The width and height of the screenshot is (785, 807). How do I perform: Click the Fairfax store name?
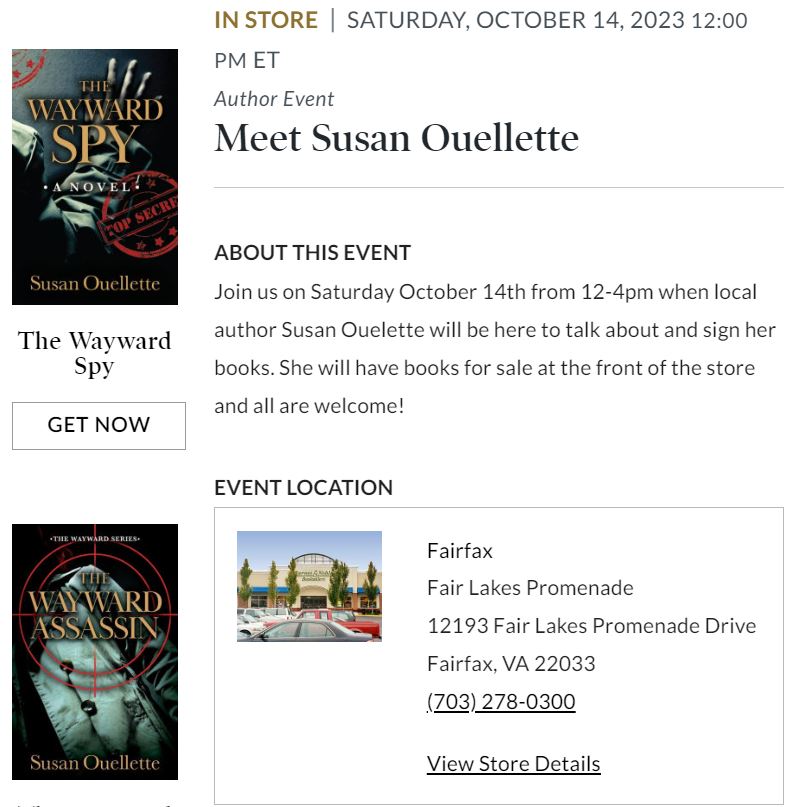click(460, 550)
